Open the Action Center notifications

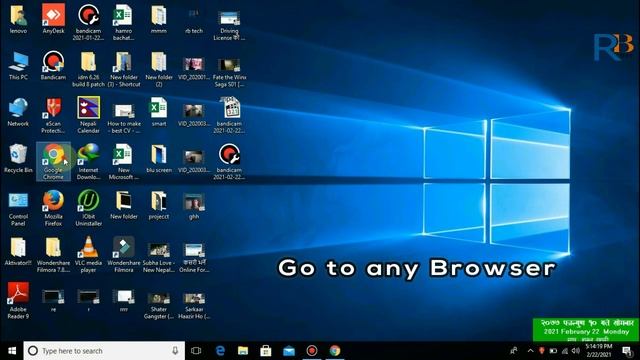(x=627, y=351)
